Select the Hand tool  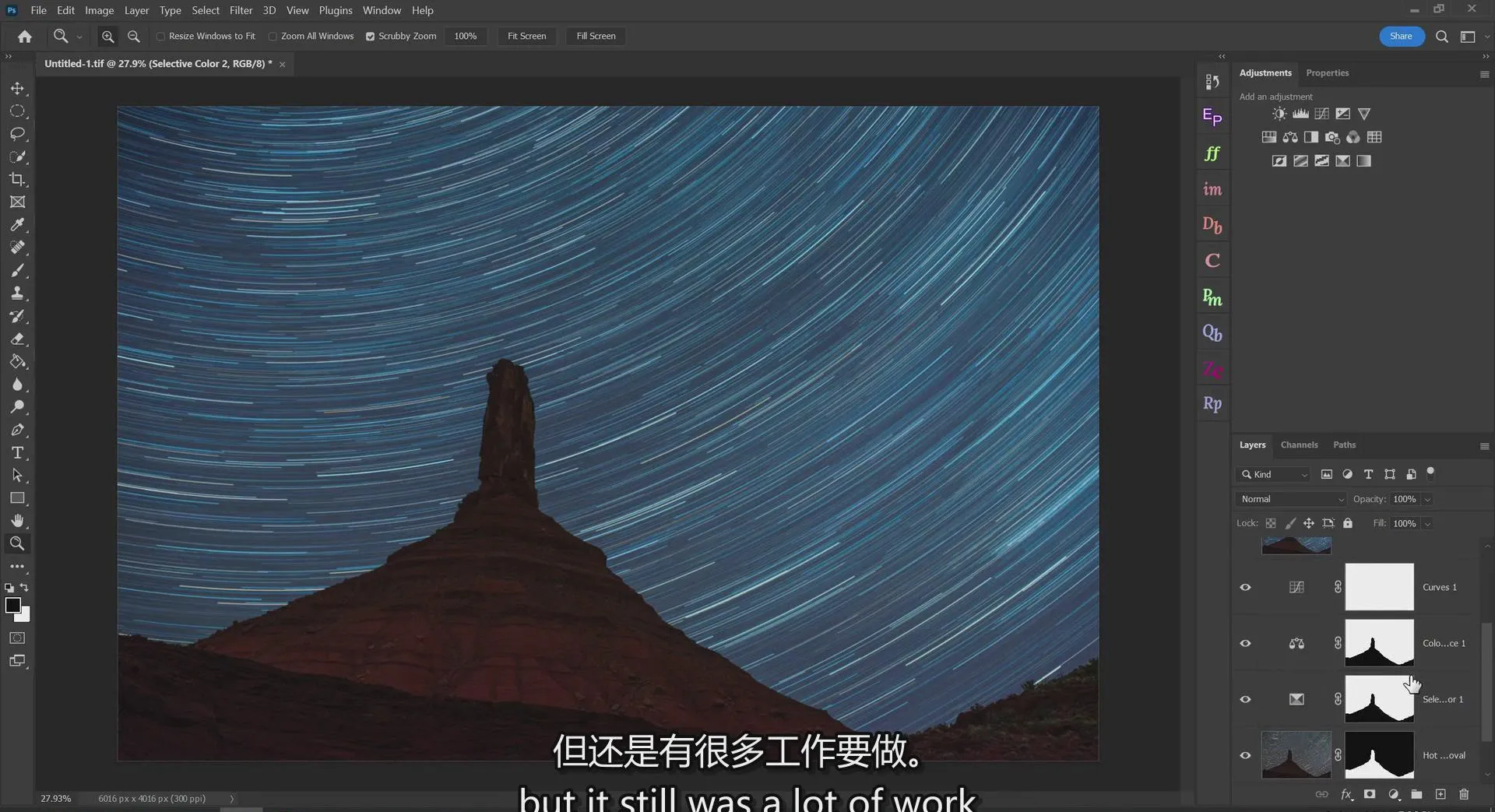[x=17, y=521]
